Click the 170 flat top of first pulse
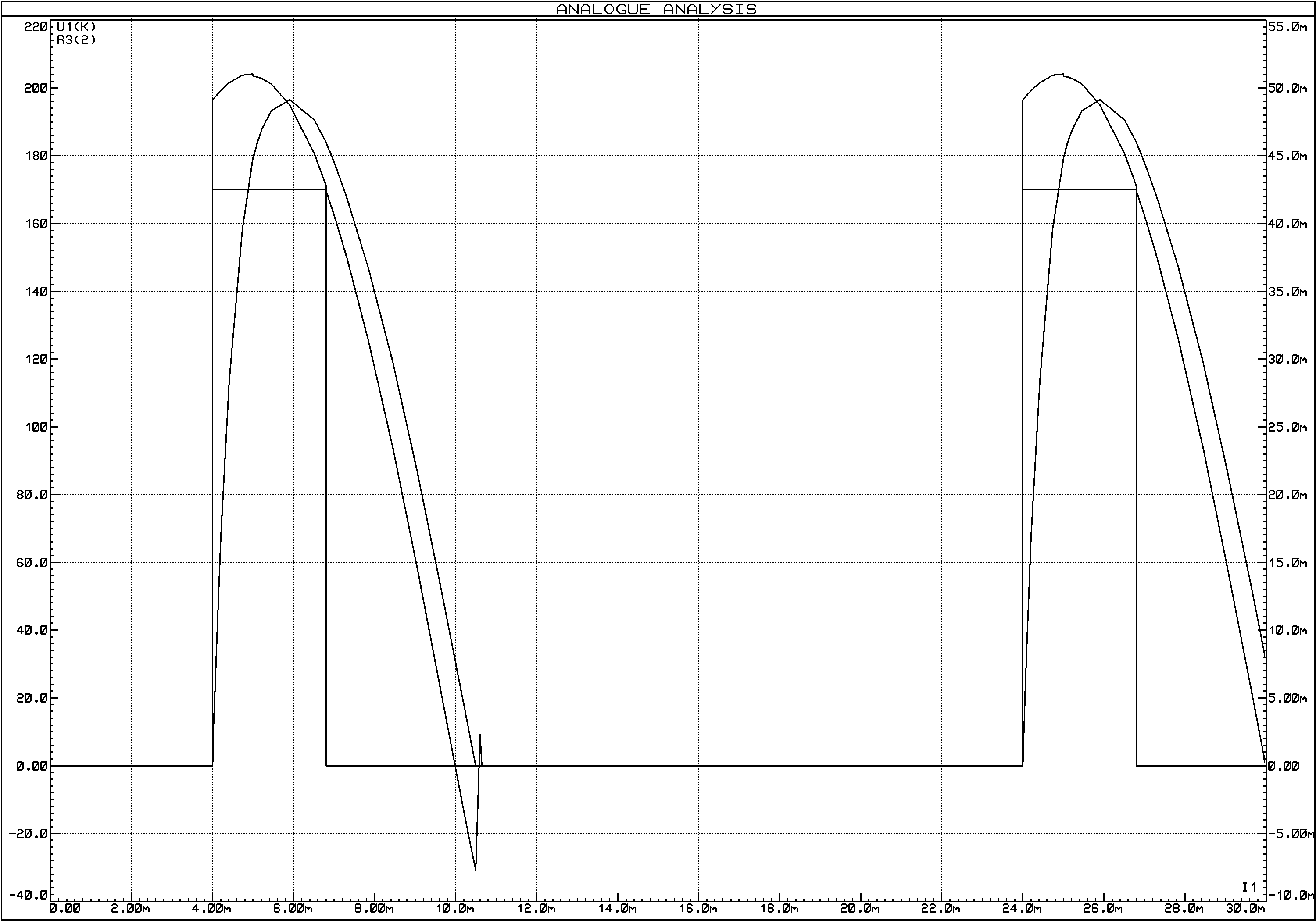Image resolution: width=1316 pixels, height=921 pixels. point(269,189)
